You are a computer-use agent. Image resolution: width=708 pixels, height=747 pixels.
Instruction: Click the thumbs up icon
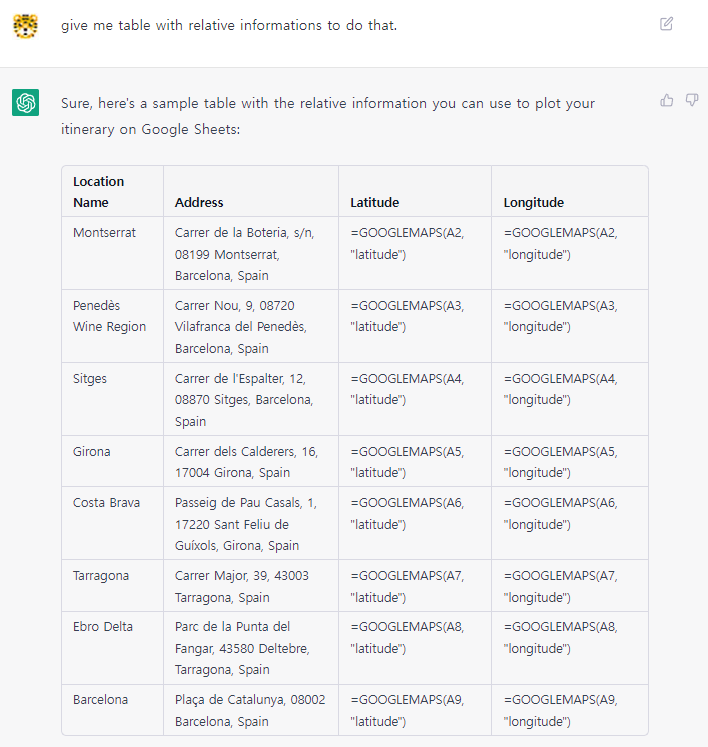pyautogui.click(x=667, y=100)
